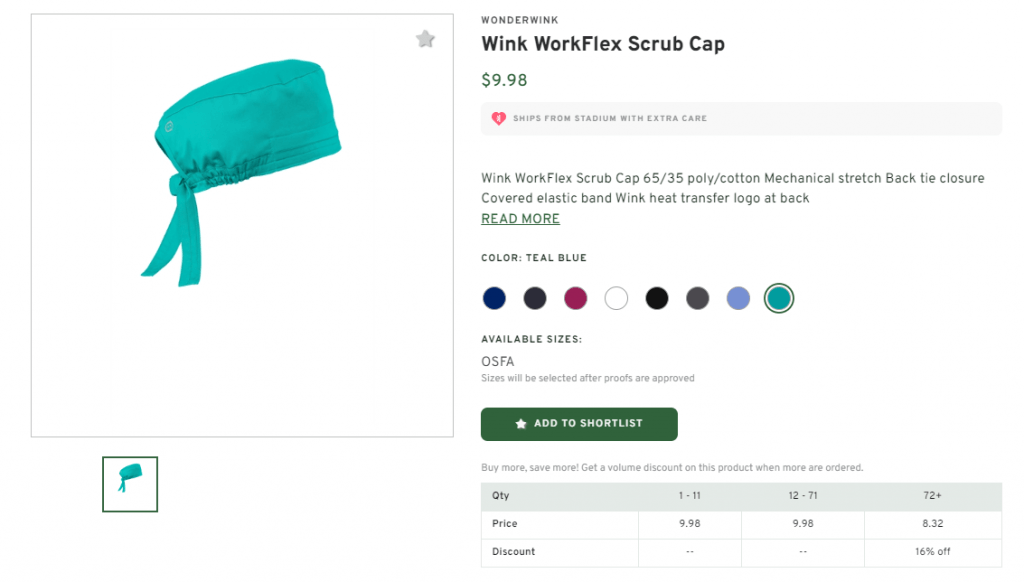This screenshot has height=582, width=1024.
Task: Open the READ MORE product description link
Action: 520,218
